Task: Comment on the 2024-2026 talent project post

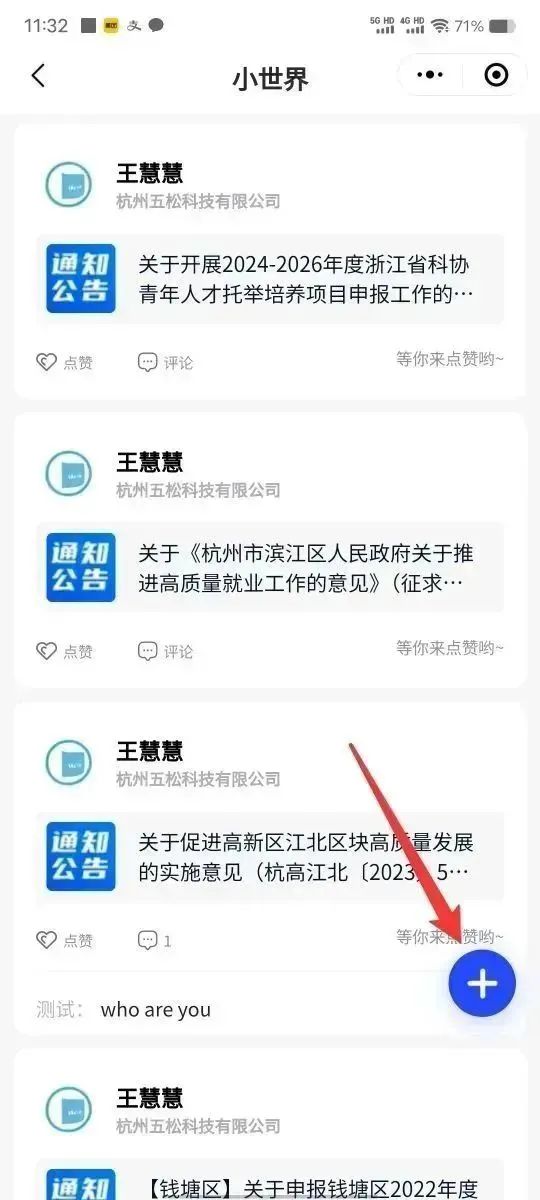Action: pyautogui.click(x=165, y=363)
